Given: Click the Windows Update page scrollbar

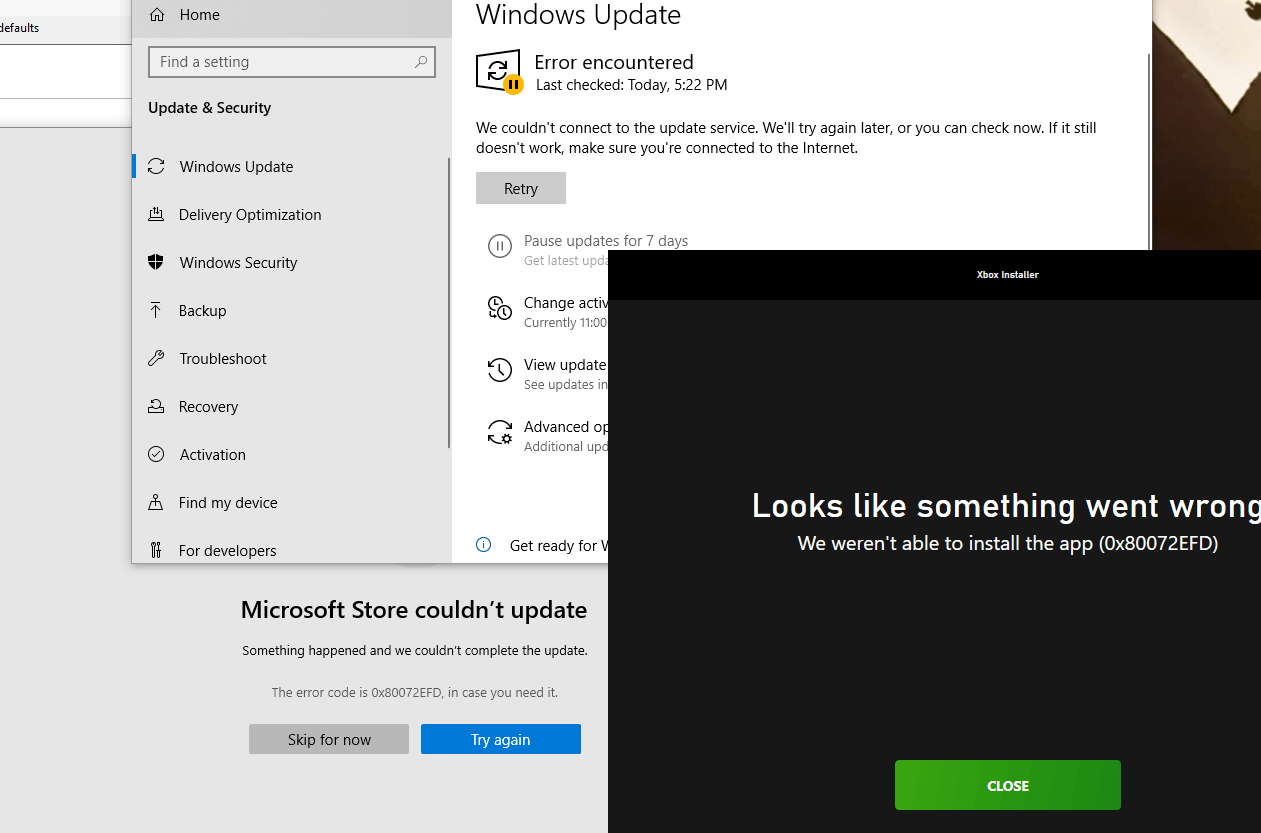Looking at the screenshot, I should pyautogui.click(x=1149, y=150).
